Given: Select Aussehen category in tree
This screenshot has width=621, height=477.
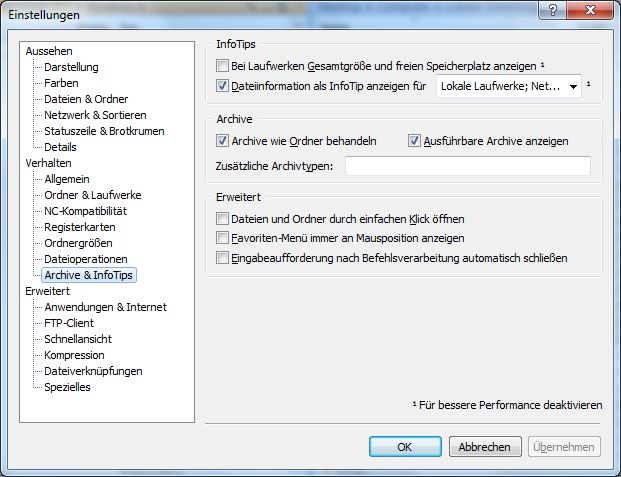Looking at the screenshot, I should 49,51.
